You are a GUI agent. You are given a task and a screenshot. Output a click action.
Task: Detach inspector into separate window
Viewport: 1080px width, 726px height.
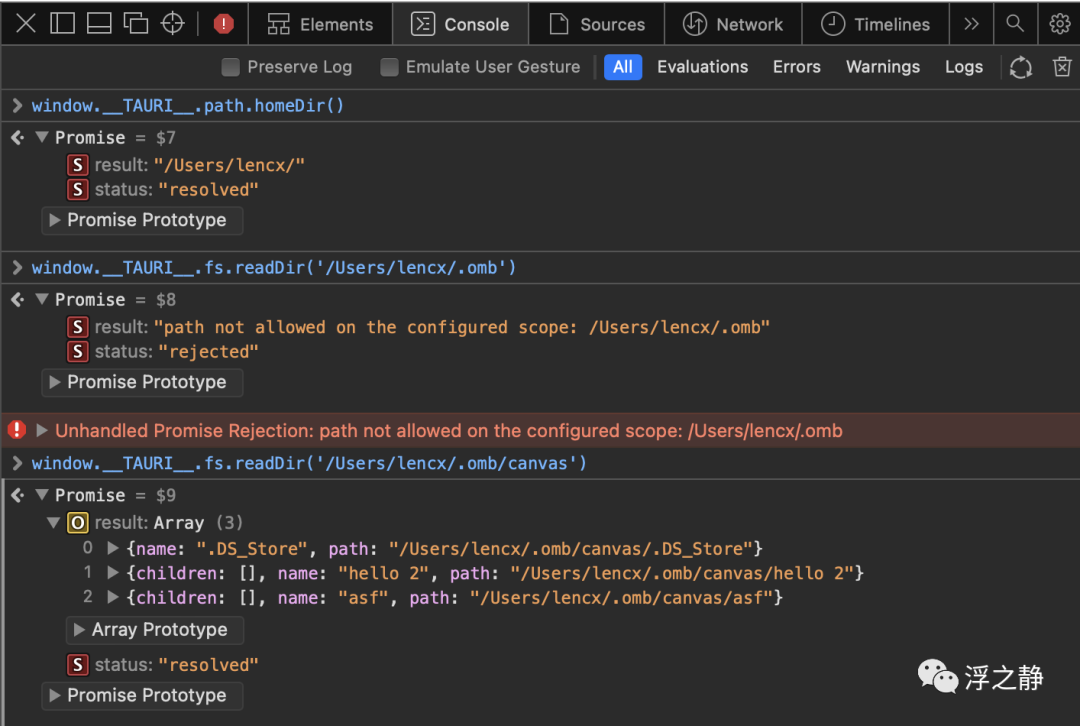[x=135, y=24]
